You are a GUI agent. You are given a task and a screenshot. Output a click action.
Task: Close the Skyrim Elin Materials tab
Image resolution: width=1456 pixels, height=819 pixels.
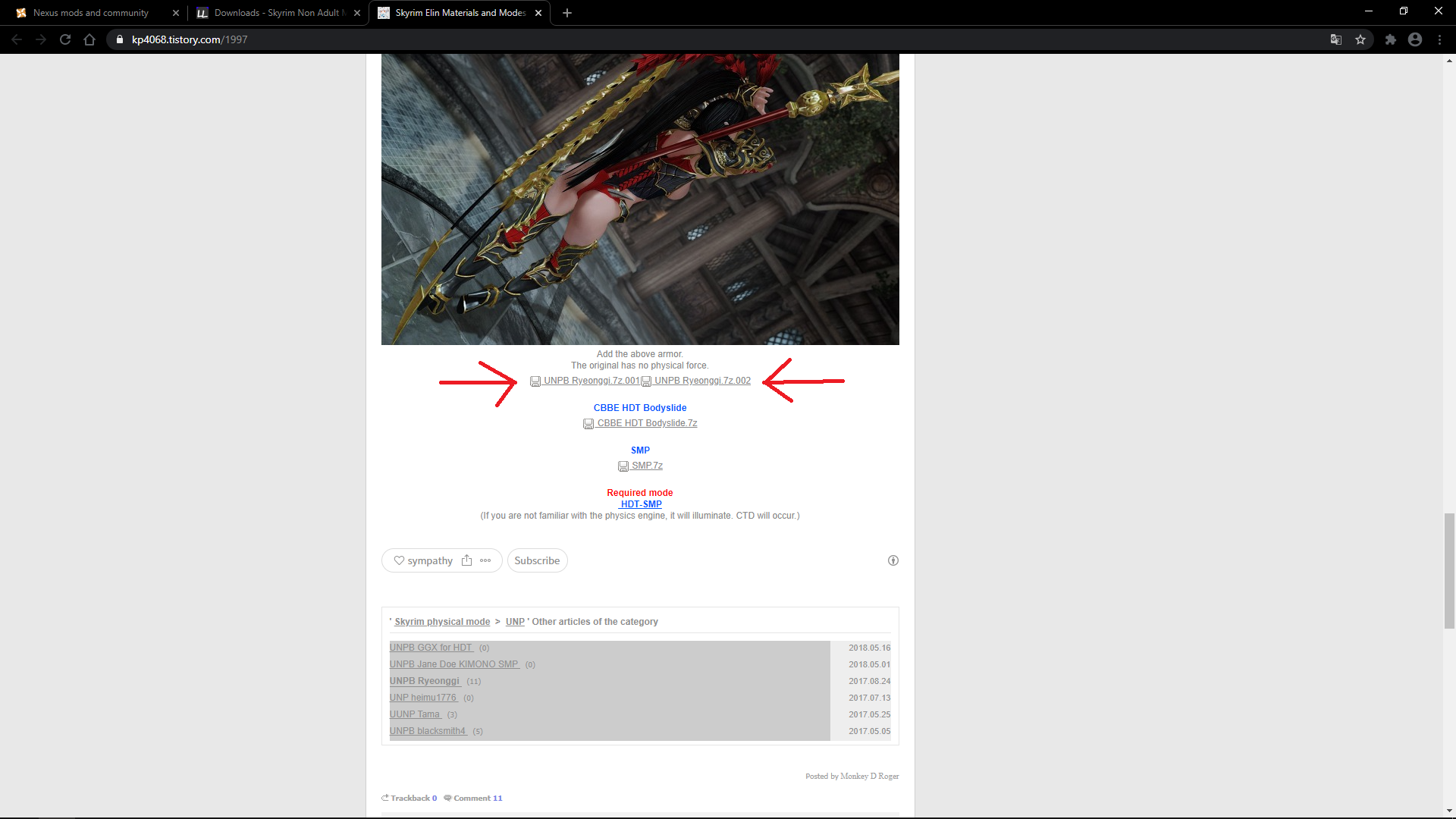[538, 13]
